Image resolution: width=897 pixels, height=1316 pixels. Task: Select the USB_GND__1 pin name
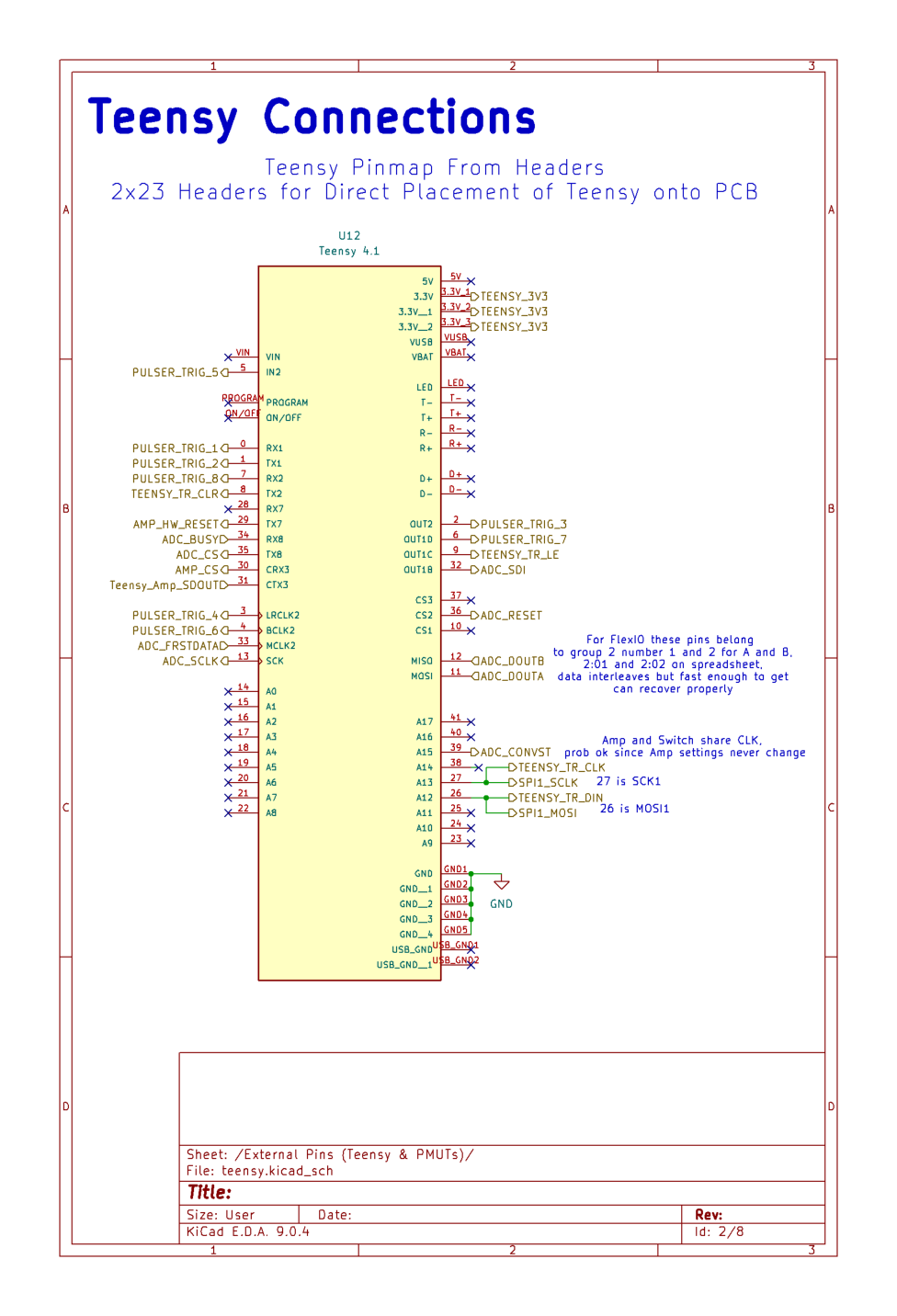tap(404, 965)
